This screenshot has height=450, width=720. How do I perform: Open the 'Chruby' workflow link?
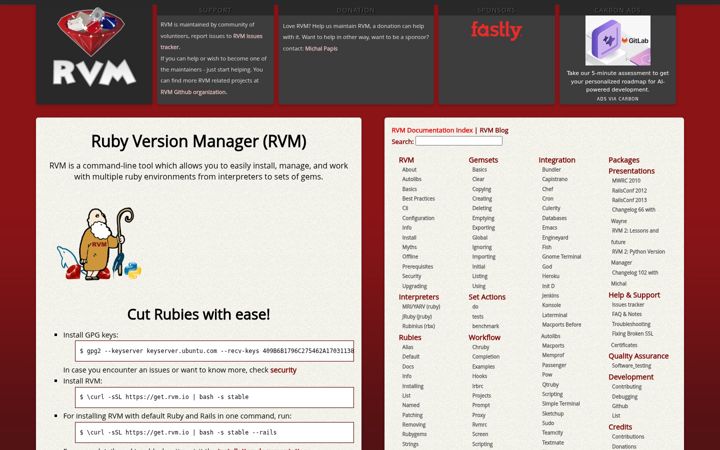point(480,348)
